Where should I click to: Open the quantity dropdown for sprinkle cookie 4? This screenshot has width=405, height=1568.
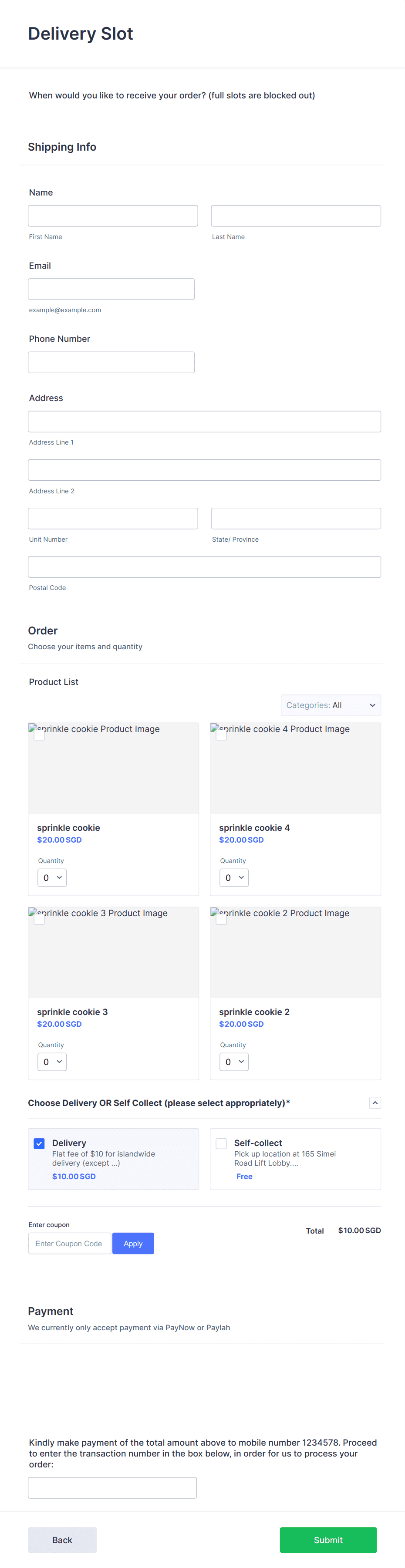234,877
